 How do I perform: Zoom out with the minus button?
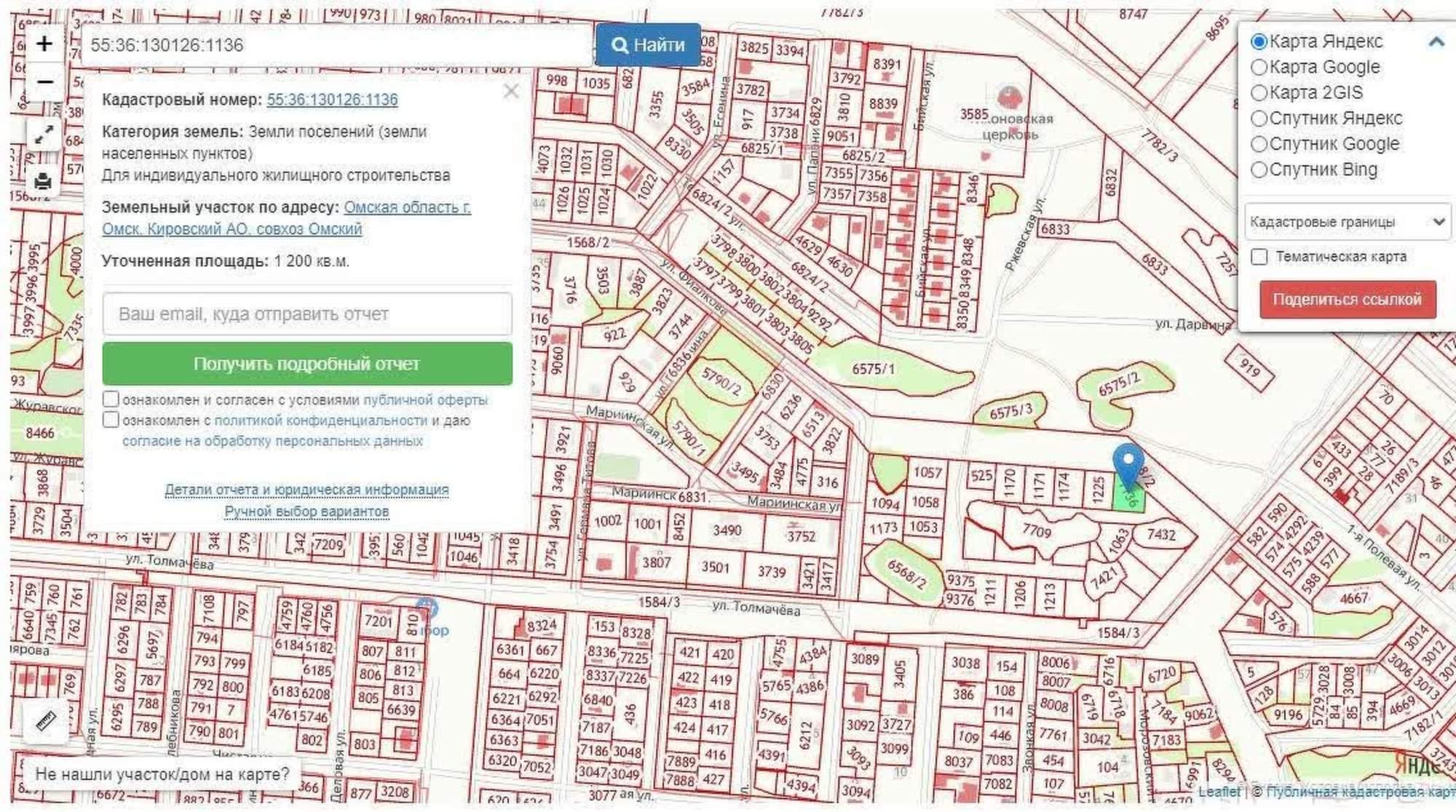tap(44, 81)
